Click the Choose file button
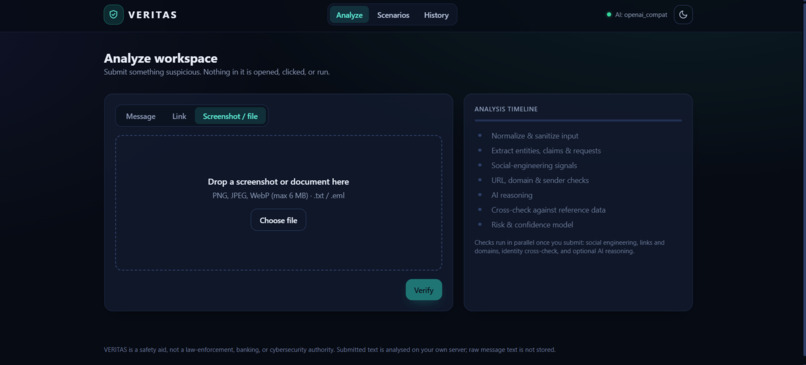 pos(278,220)
